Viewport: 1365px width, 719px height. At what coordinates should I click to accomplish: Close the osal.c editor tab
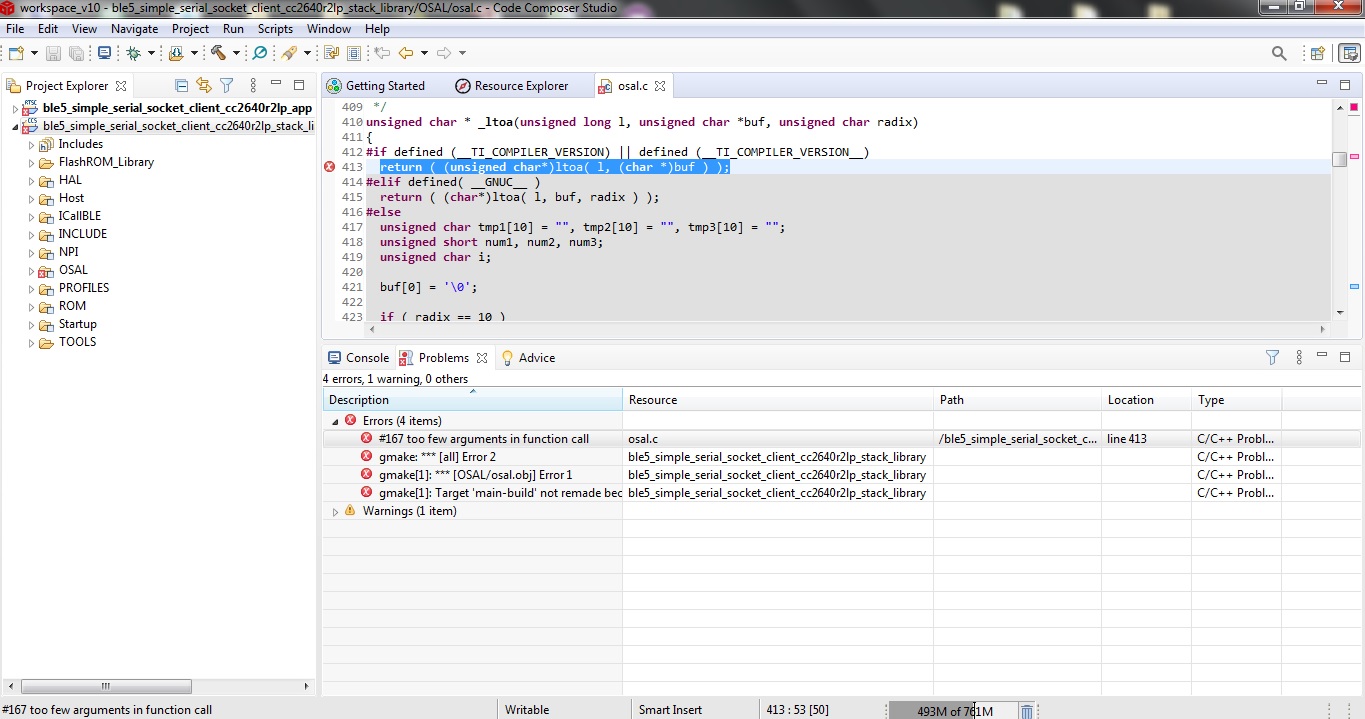660,87
